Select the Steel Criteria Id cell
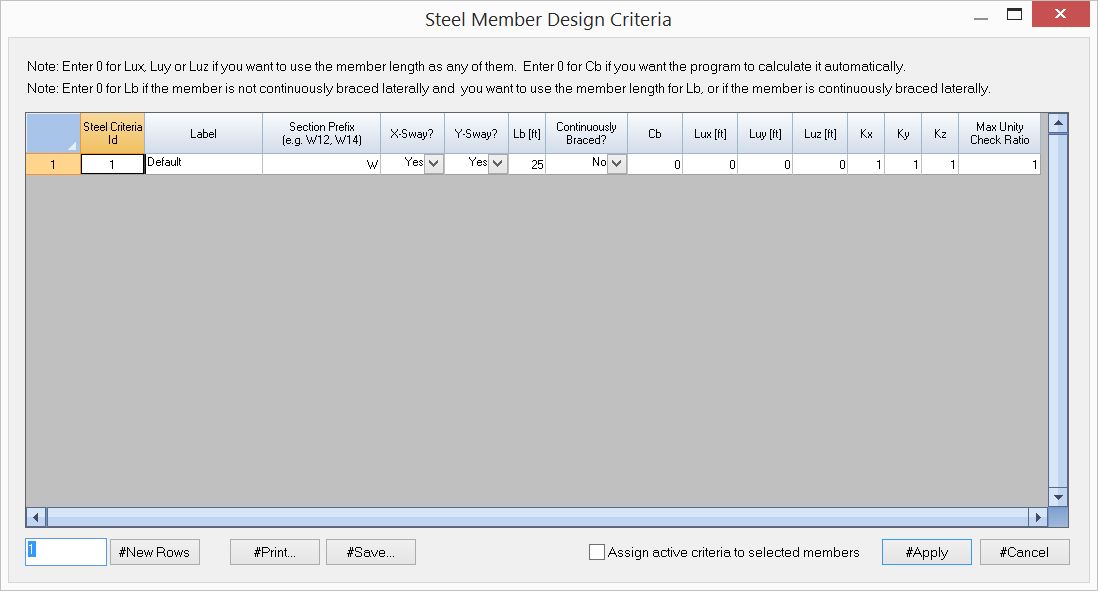The image size is (1098, 591). (111, 163)
